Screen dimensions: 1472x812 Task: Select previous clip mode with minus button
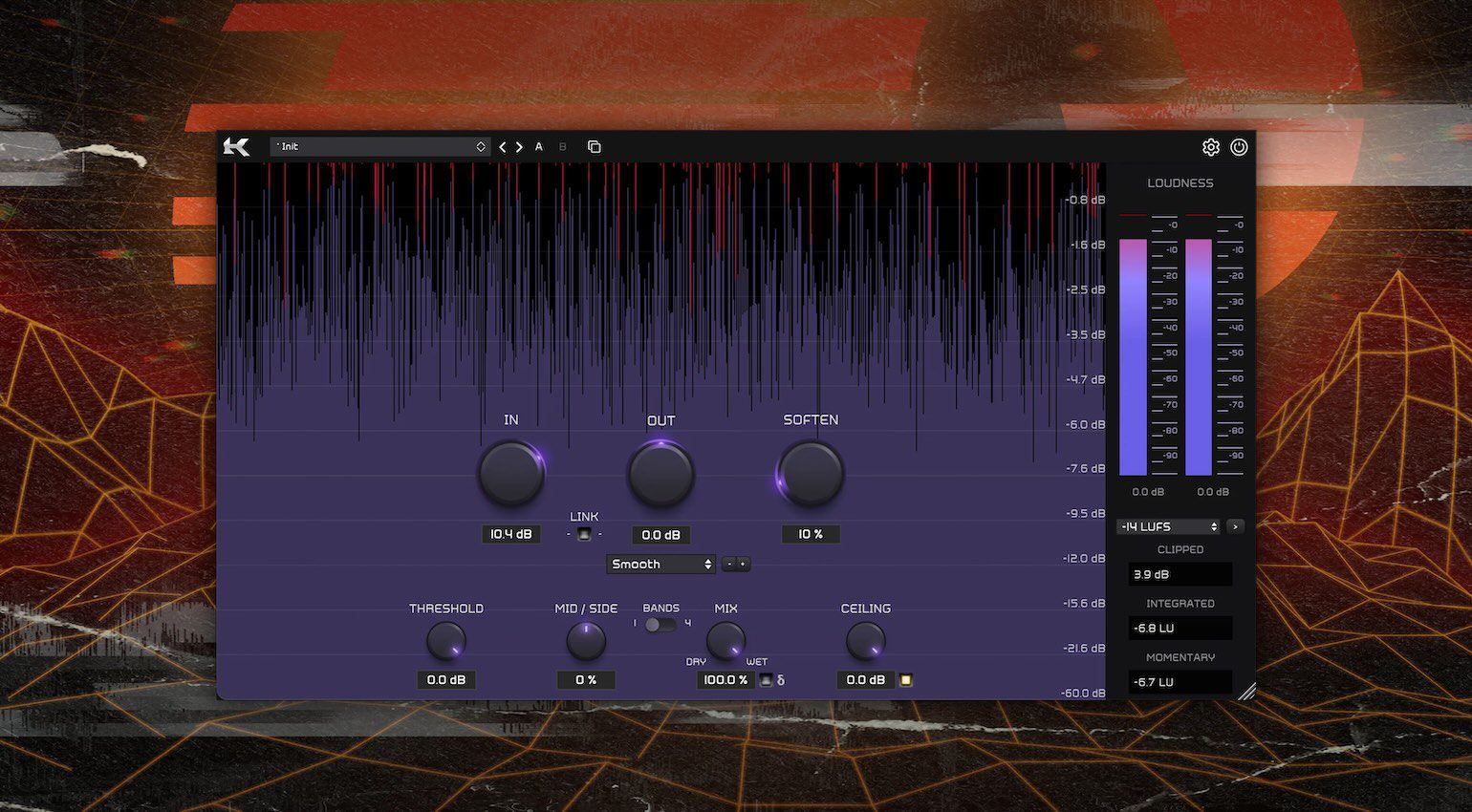point(729,565)
